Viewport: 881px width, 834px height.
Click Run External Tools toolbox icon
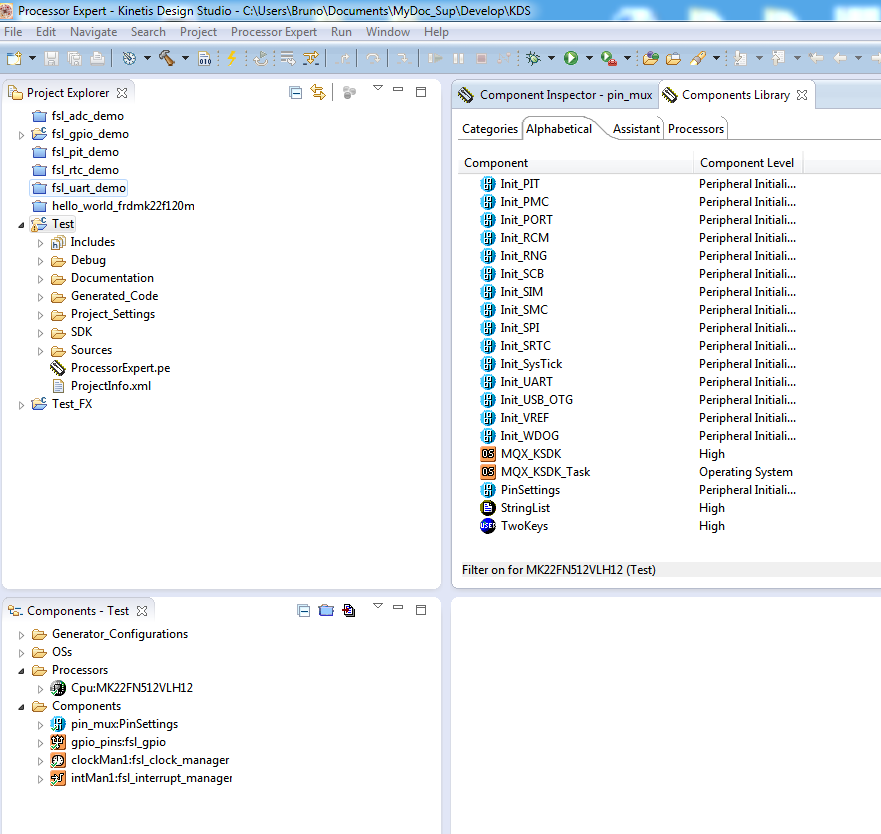(608, 58)
